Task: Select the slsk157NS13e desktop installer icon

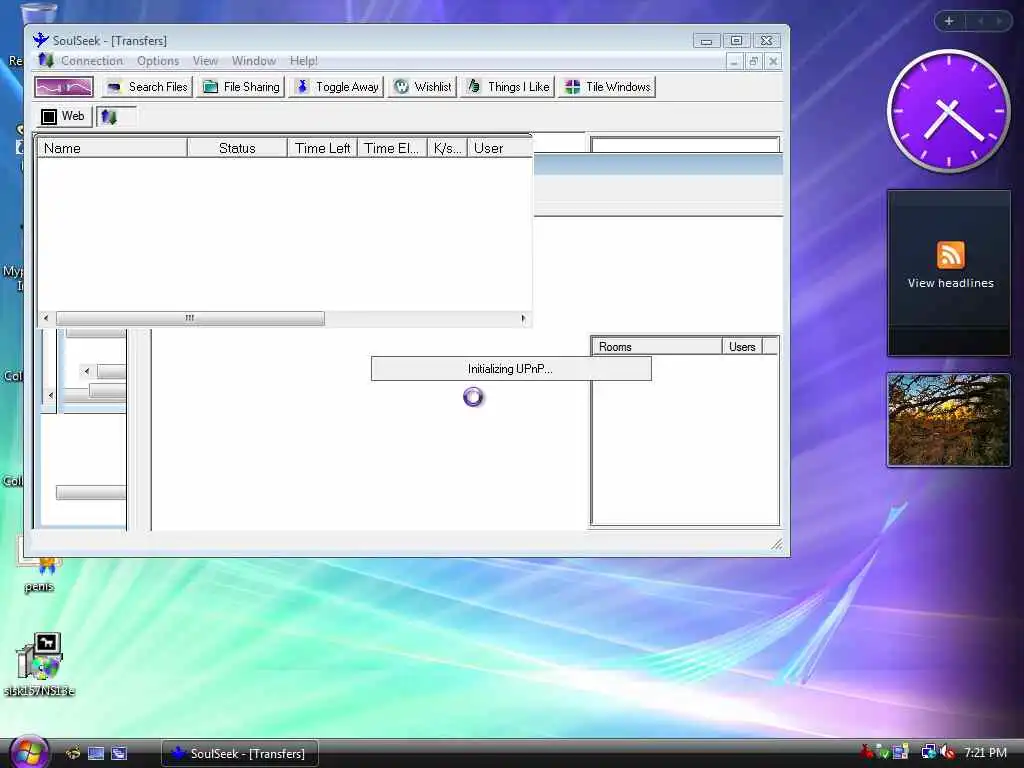Action: pyautogui.click(x=39, y=664)
